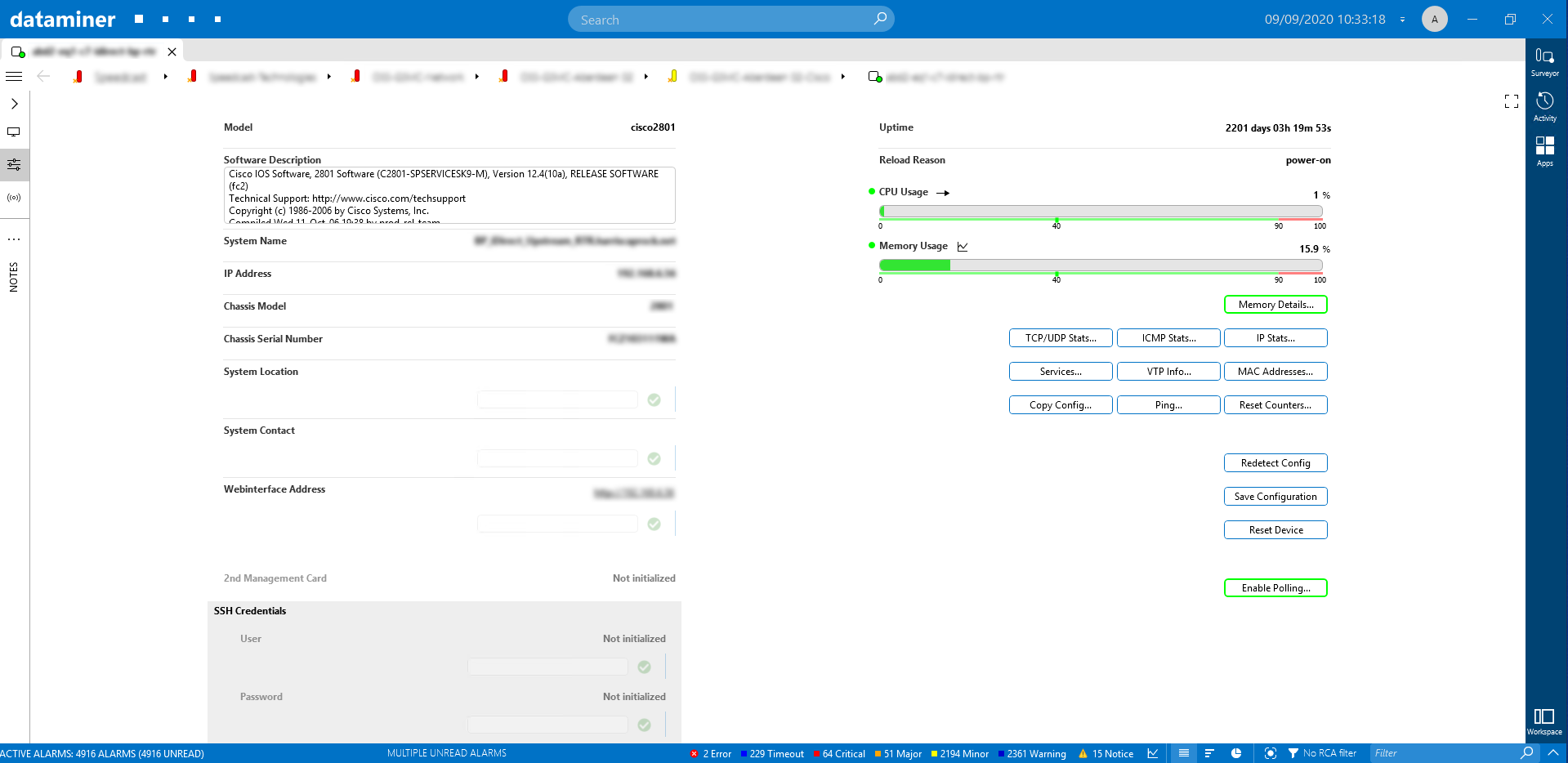Open the Apps panel
Image resolution: width=1568 pixels, height=763 pixels.
point(1544,151)
